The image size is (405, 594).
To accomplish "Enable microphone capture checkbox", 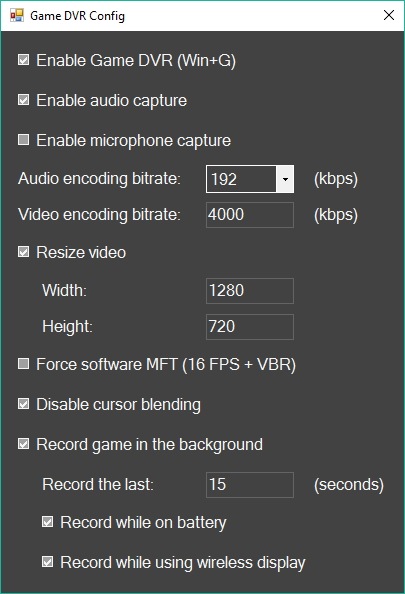I will (23, 140).
